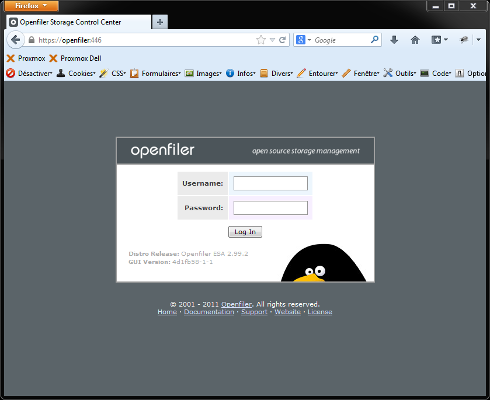The width and height of the screenshot is (490, 400).
Task: Go back with the browser back arrow
Action: [15, 40]
